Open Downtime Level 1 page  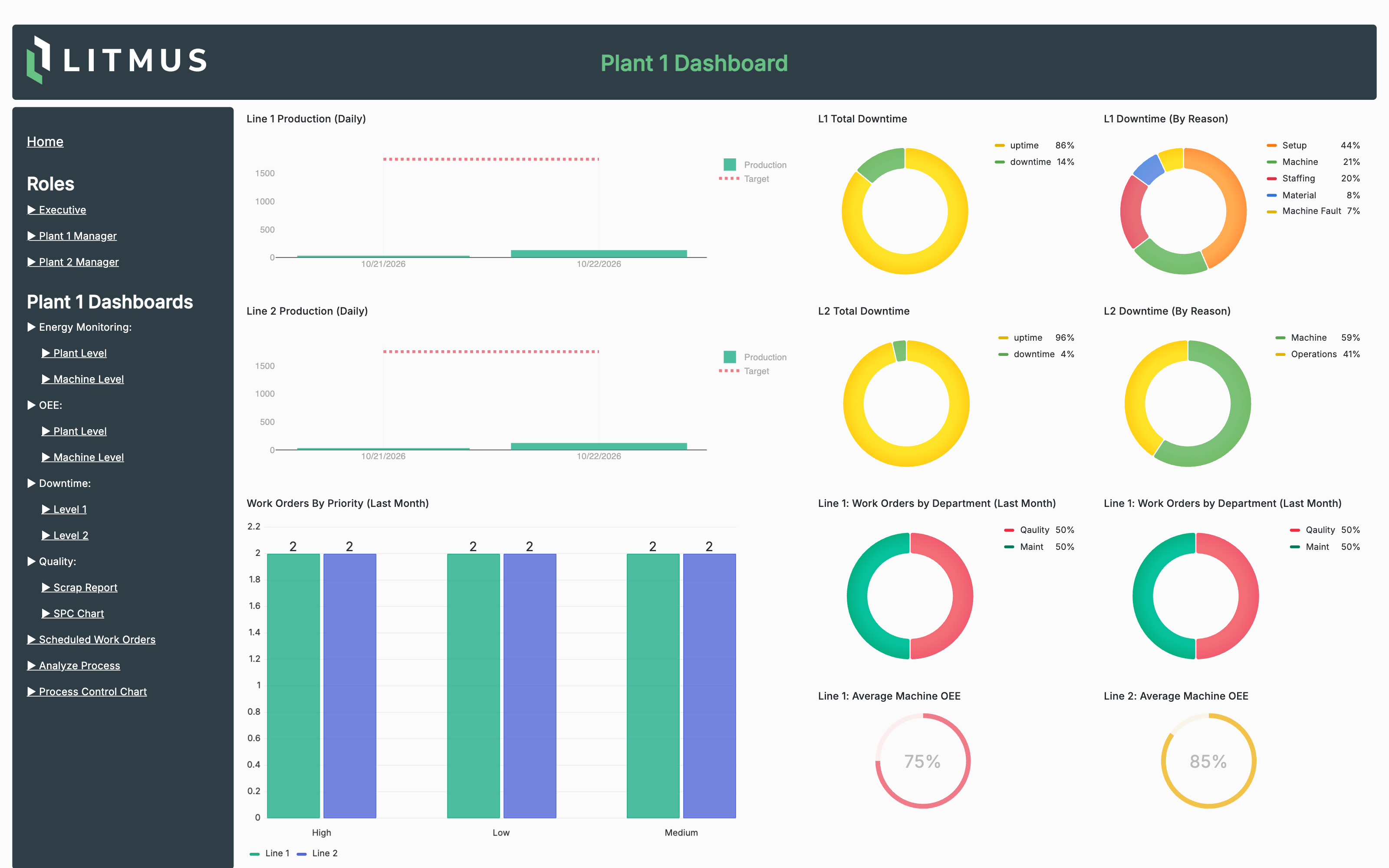(64, 509)
